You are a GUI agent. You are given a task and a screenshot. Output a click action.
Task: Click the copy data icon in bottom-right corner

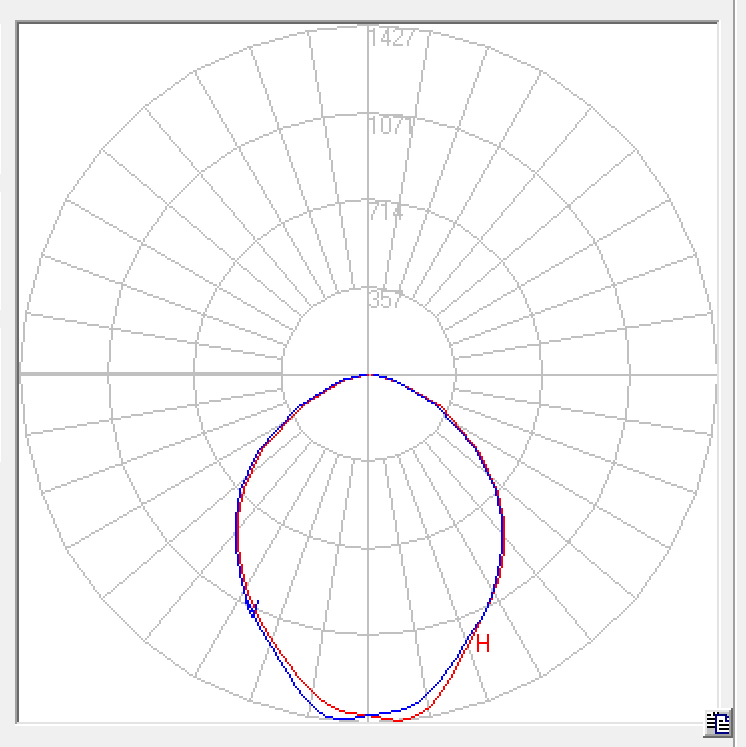(716, 724)
